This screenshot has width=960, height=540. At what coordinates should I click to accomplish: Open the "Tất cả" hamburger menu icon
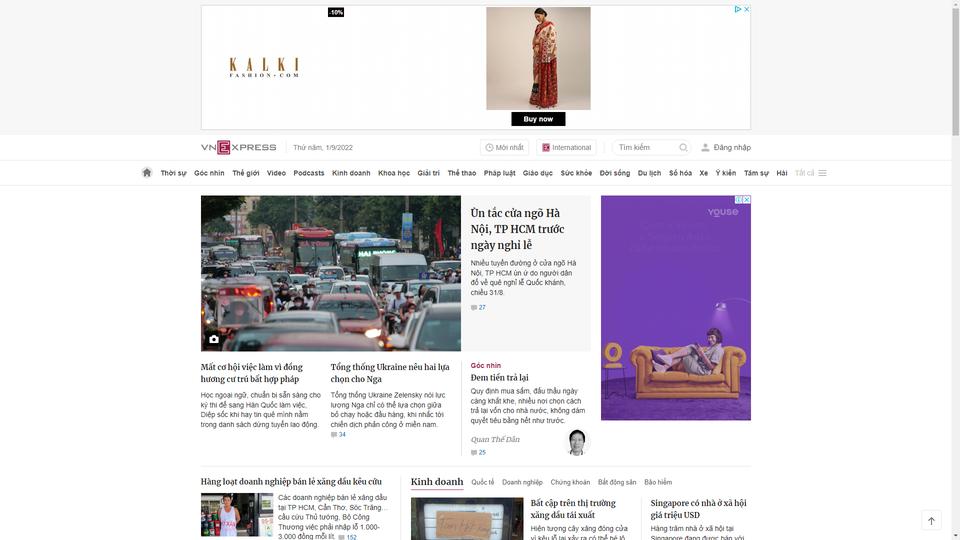pyautogui.click(x=822, y=173)
